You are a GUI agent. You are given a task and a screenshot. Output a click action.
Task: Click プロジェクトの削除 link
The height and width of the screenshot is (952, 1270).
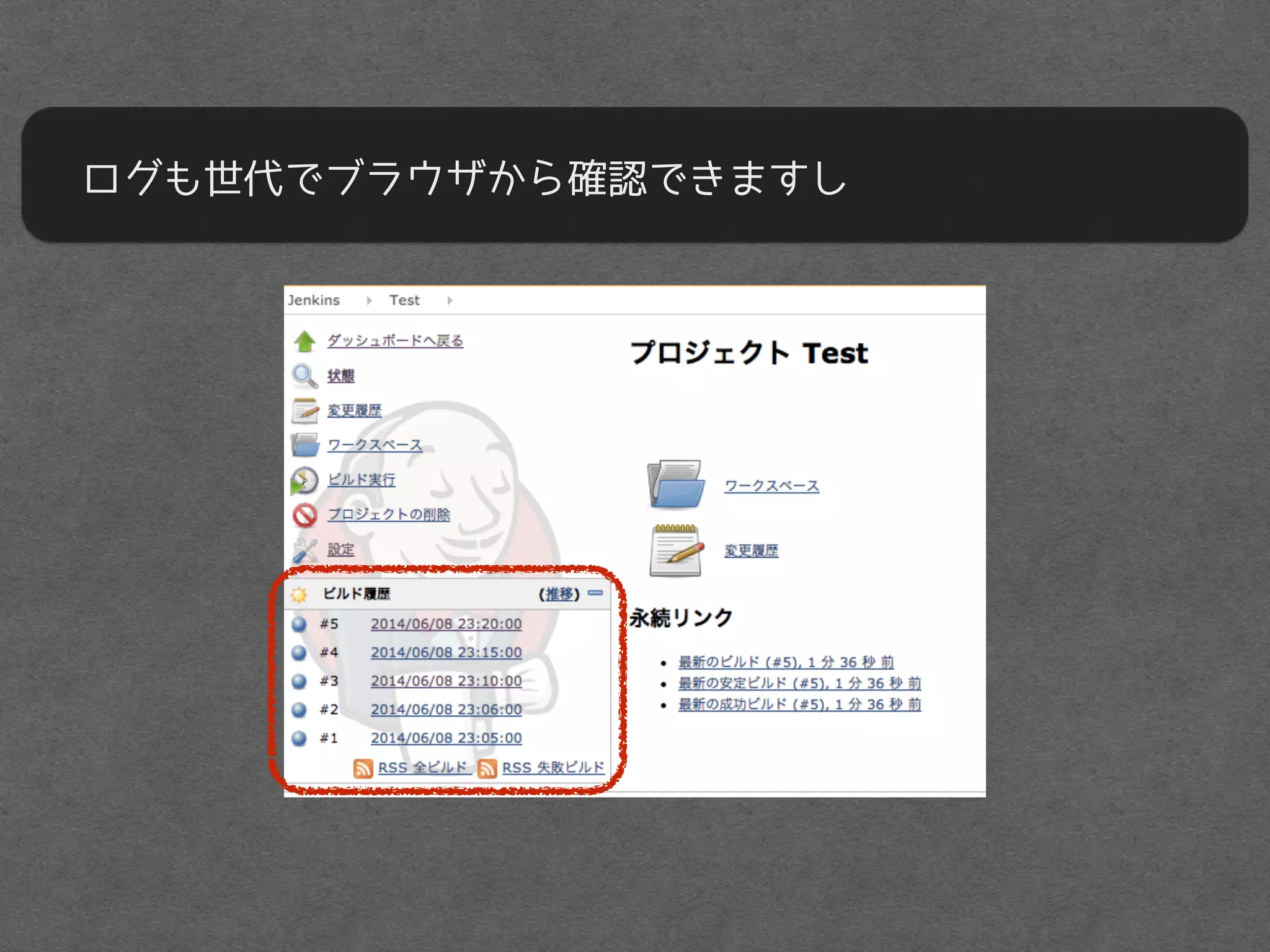(x=389, y=514)
